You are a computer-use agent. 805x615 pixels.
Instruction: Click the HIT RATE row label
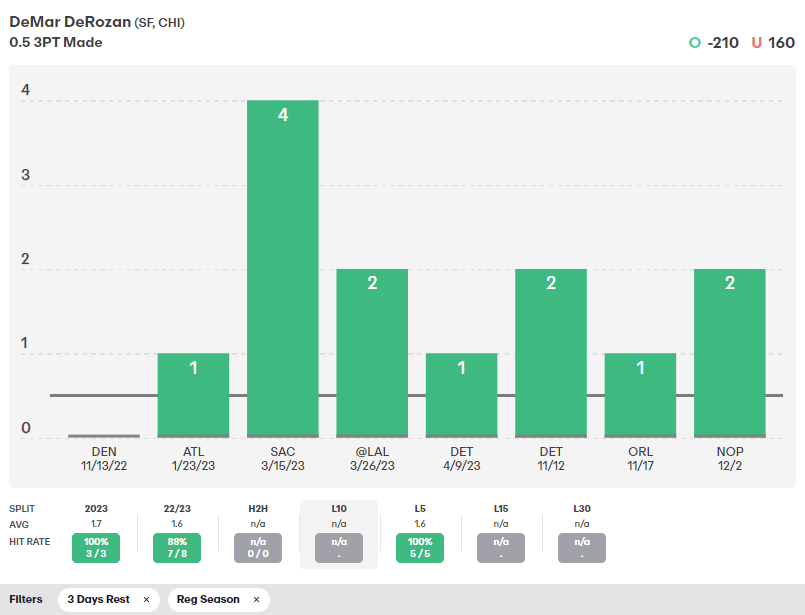[30, 542]
